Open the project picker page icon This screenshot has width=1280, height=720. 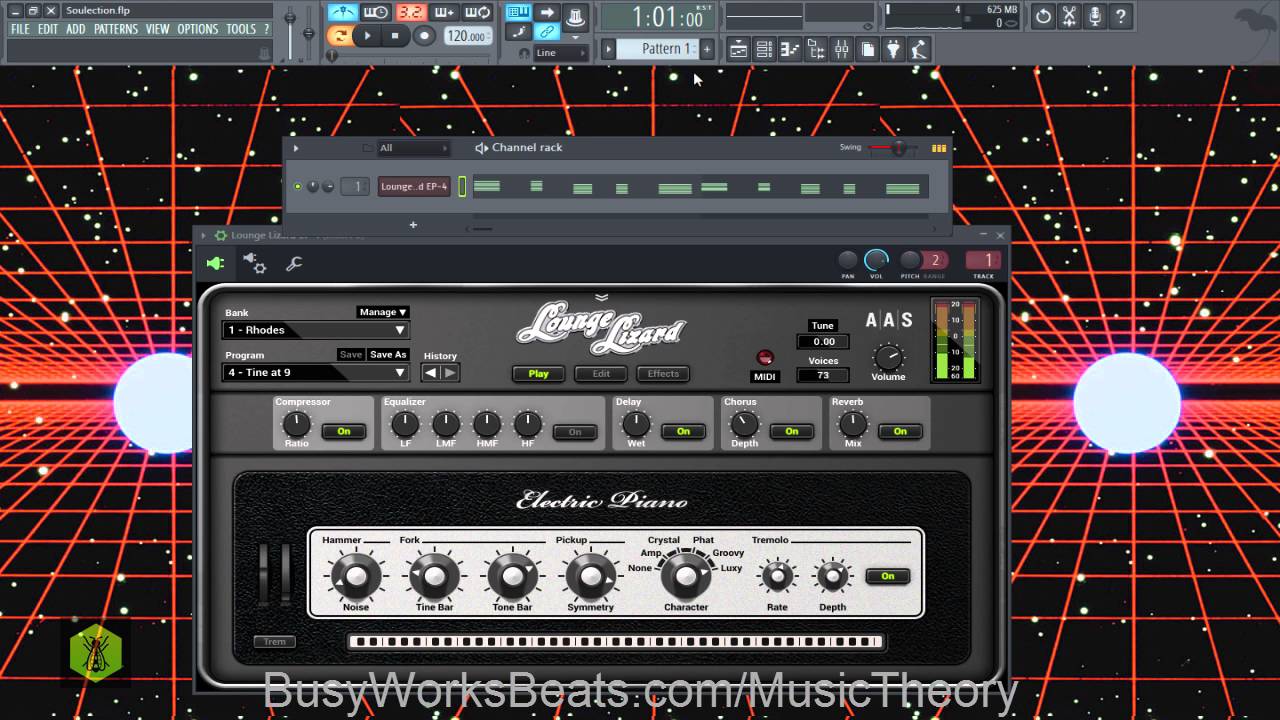[x=868, y=49]
